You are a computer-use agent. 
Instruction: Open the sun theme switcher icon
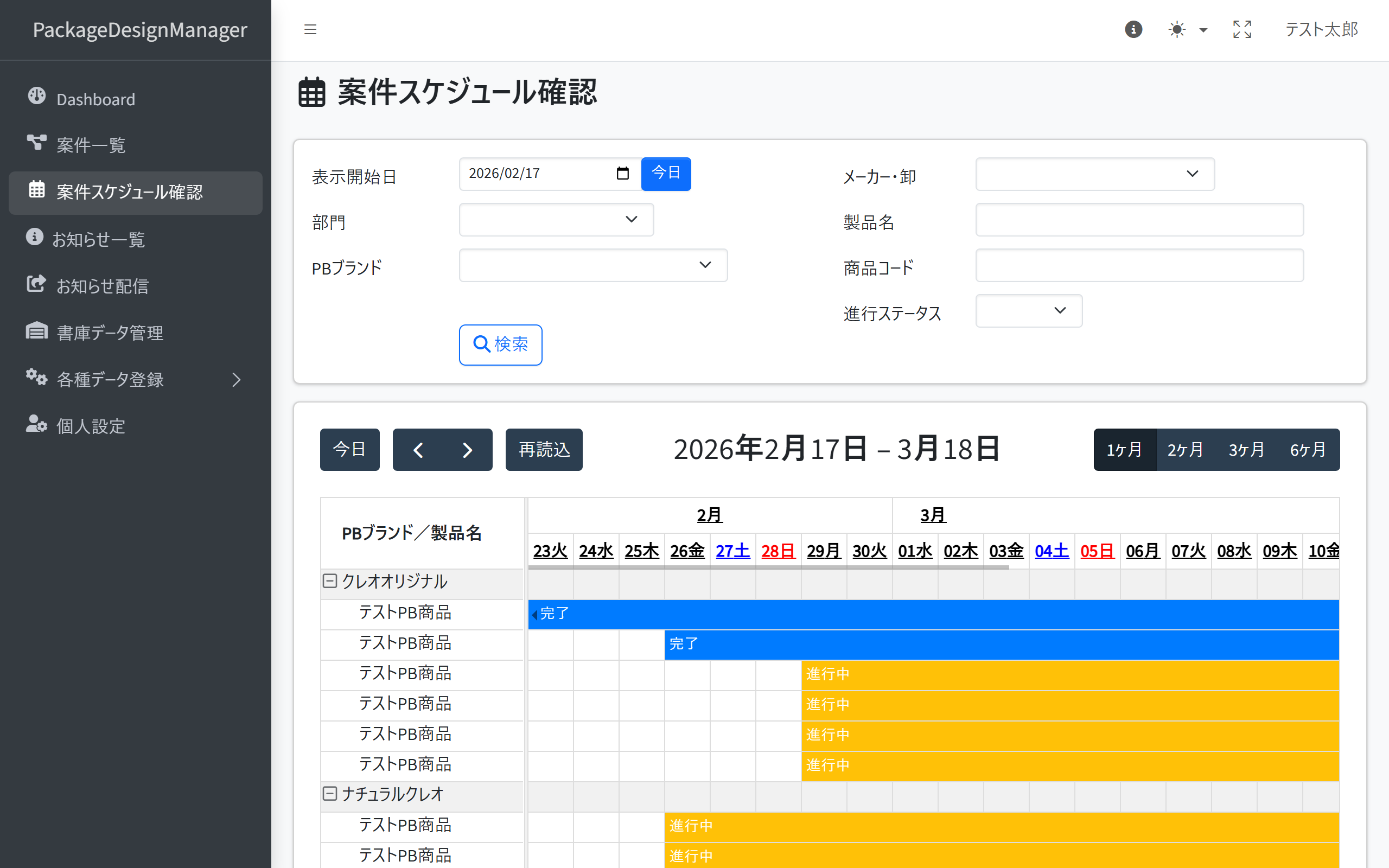tap(1177, 29)
